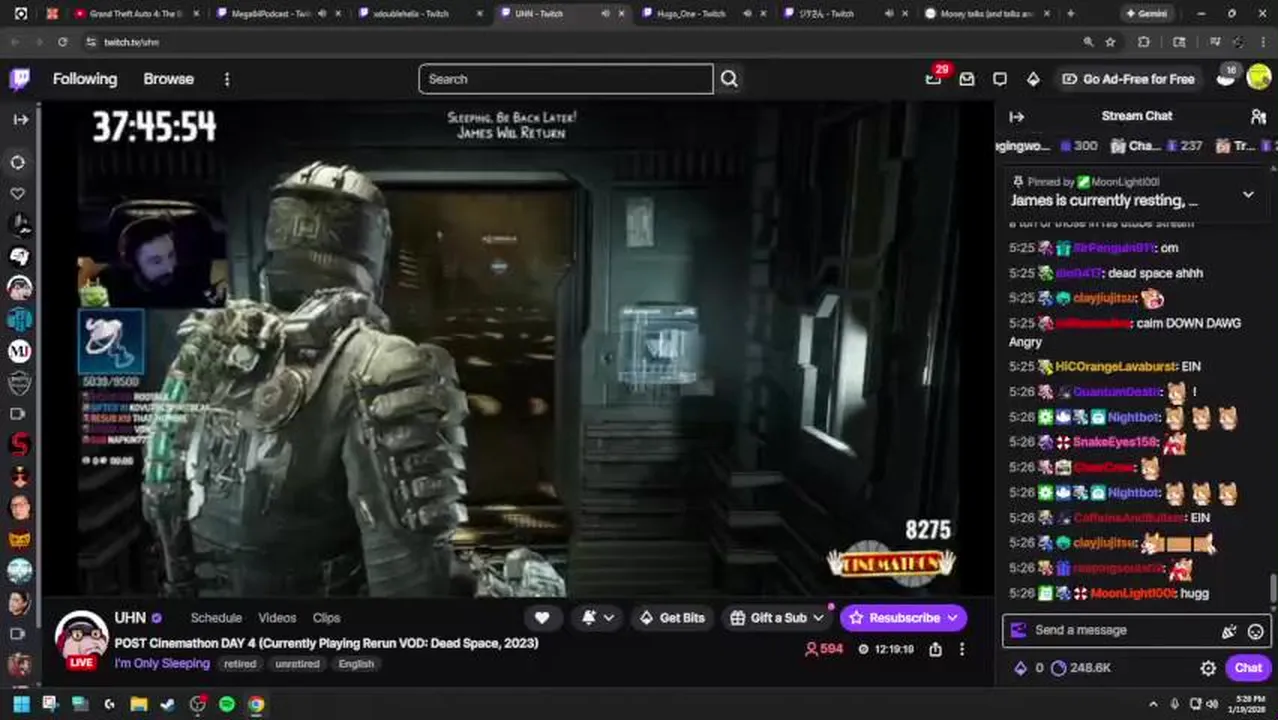Screen dimensions: 1278x720
Task: Click the chat scrollbar
Action: 1273,589
